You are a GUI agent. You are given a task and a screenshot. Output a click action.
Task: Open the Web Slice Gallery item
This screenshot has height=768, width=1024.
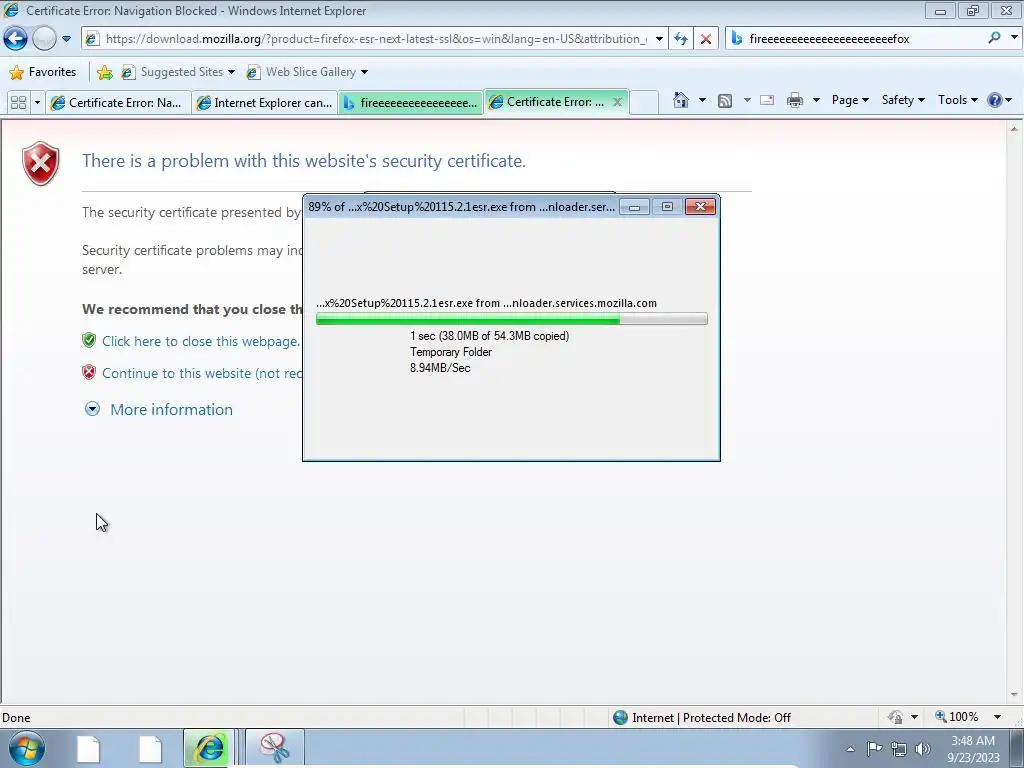[307, 72]
